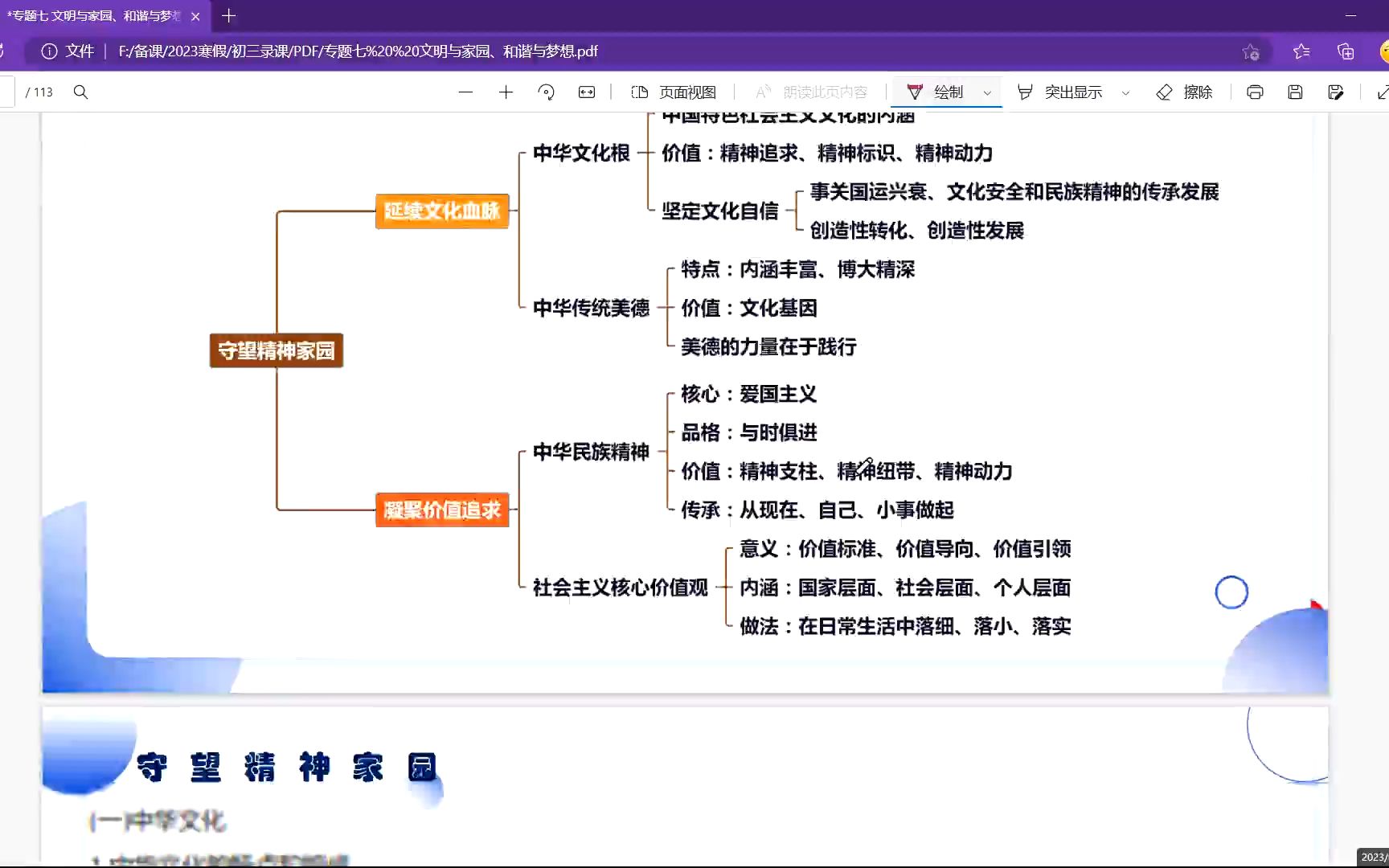Click 创造性转化、创造性发展 text
The width and height of the screenshot is (1389, 868).
pyautogui.click(x=917, y=231)
